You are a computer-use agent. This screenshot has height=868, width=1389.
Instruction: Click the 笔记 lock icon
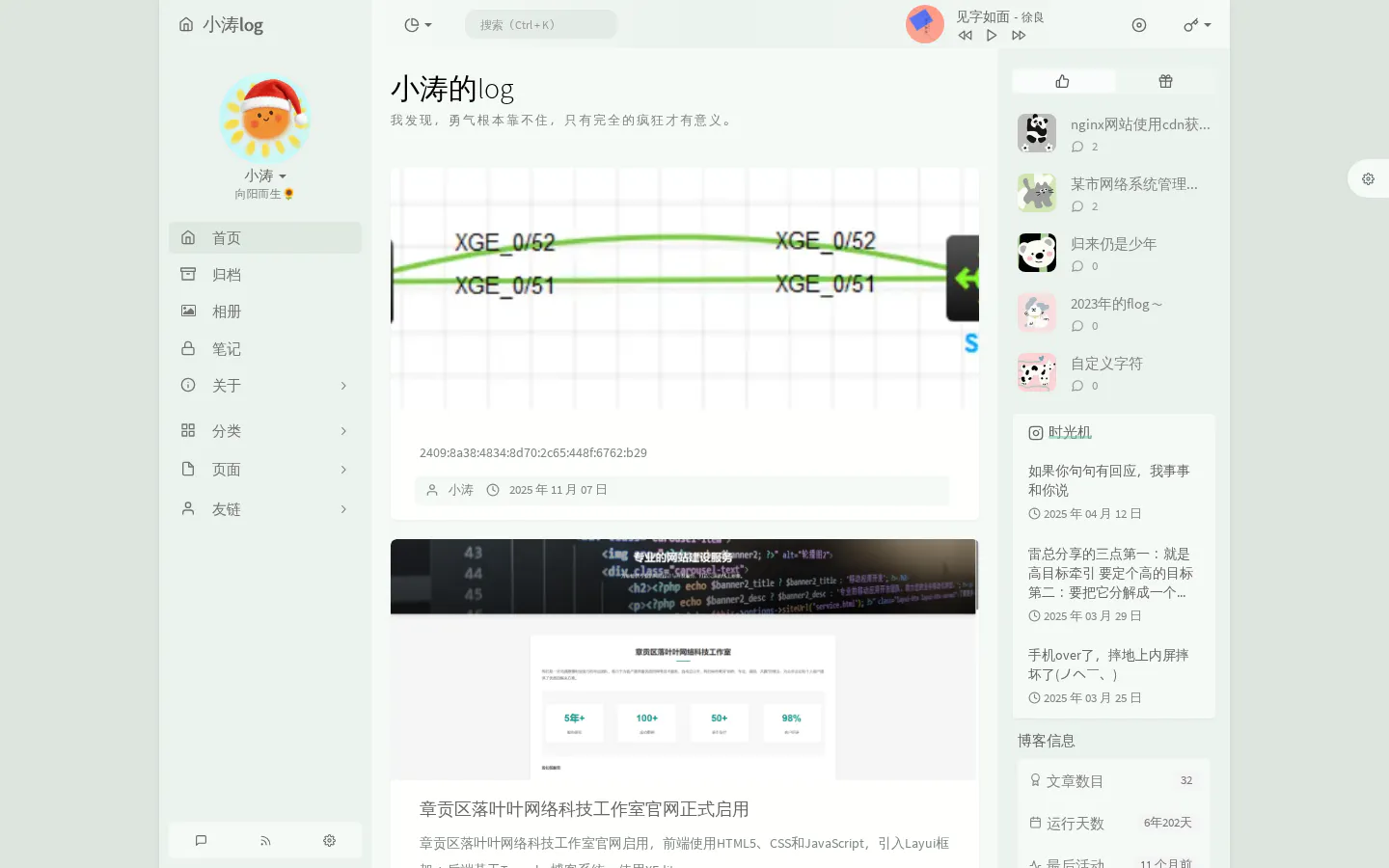click(188, 347)
